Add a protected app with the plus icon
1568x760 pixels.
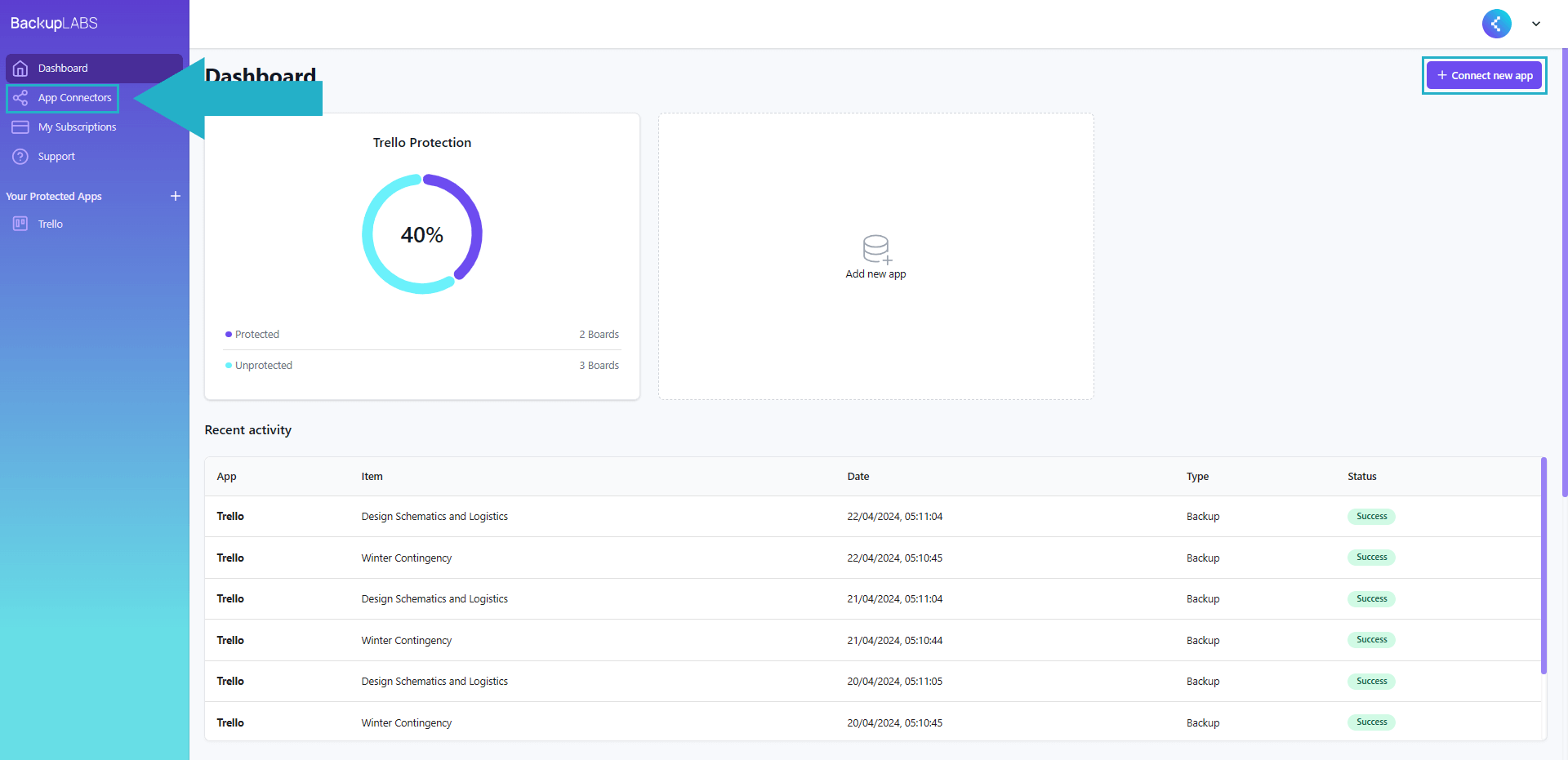click(175, 196)
